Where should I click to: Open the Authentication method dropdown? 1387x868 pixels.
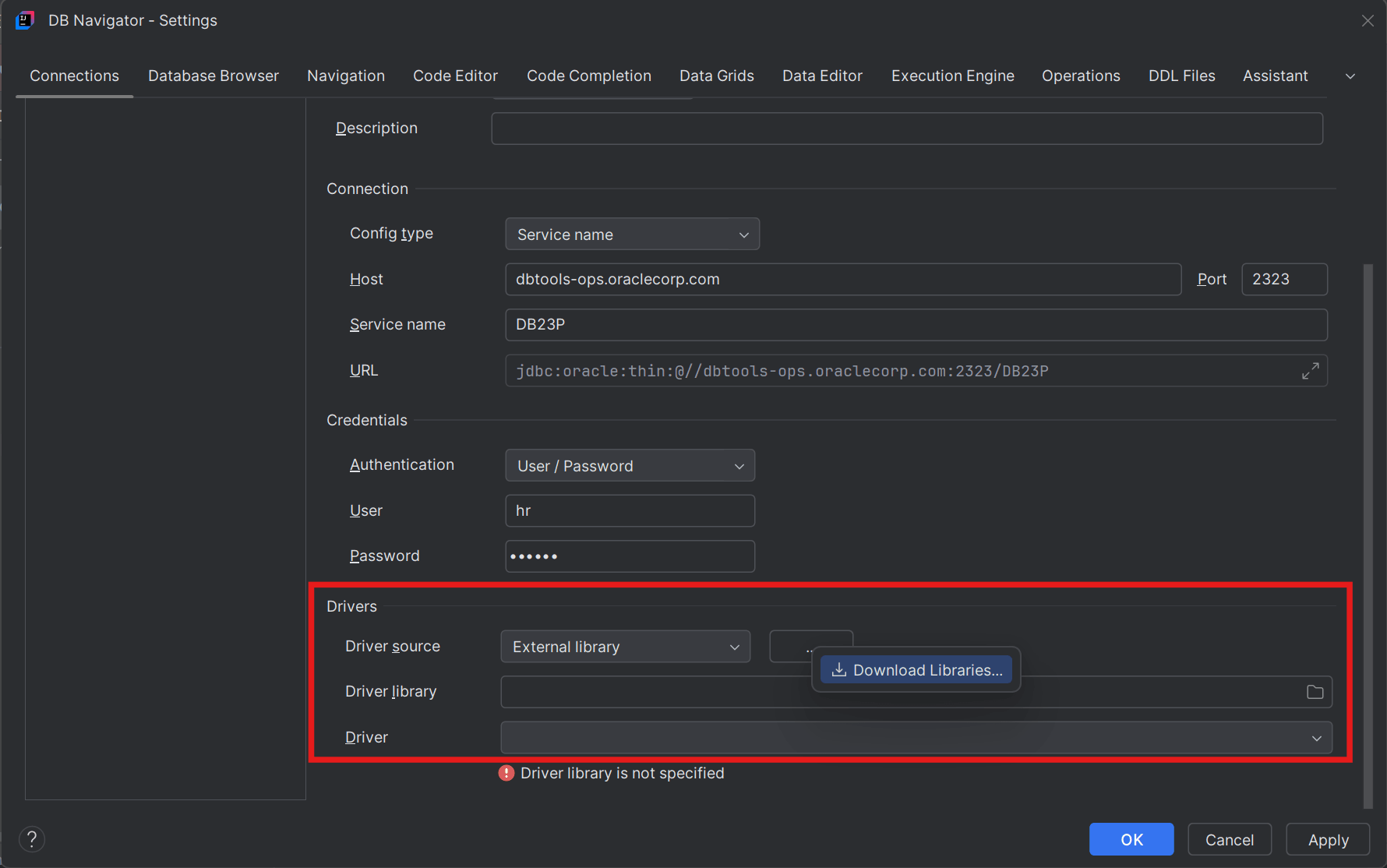(630, 465)
